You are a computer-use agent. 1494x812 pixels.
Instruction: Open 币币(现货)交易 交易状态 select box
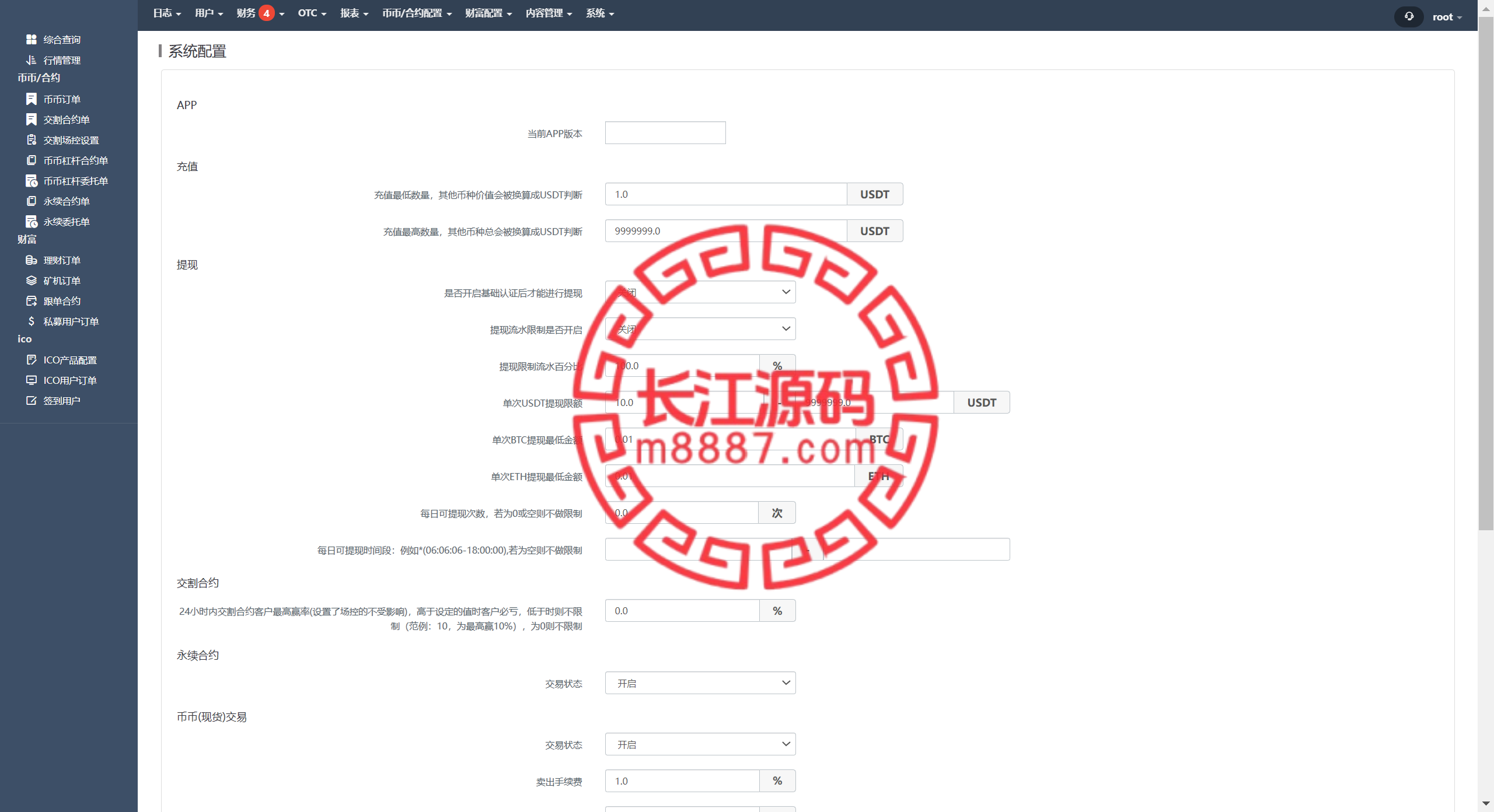pyautogui.click(x=700, y=744)
